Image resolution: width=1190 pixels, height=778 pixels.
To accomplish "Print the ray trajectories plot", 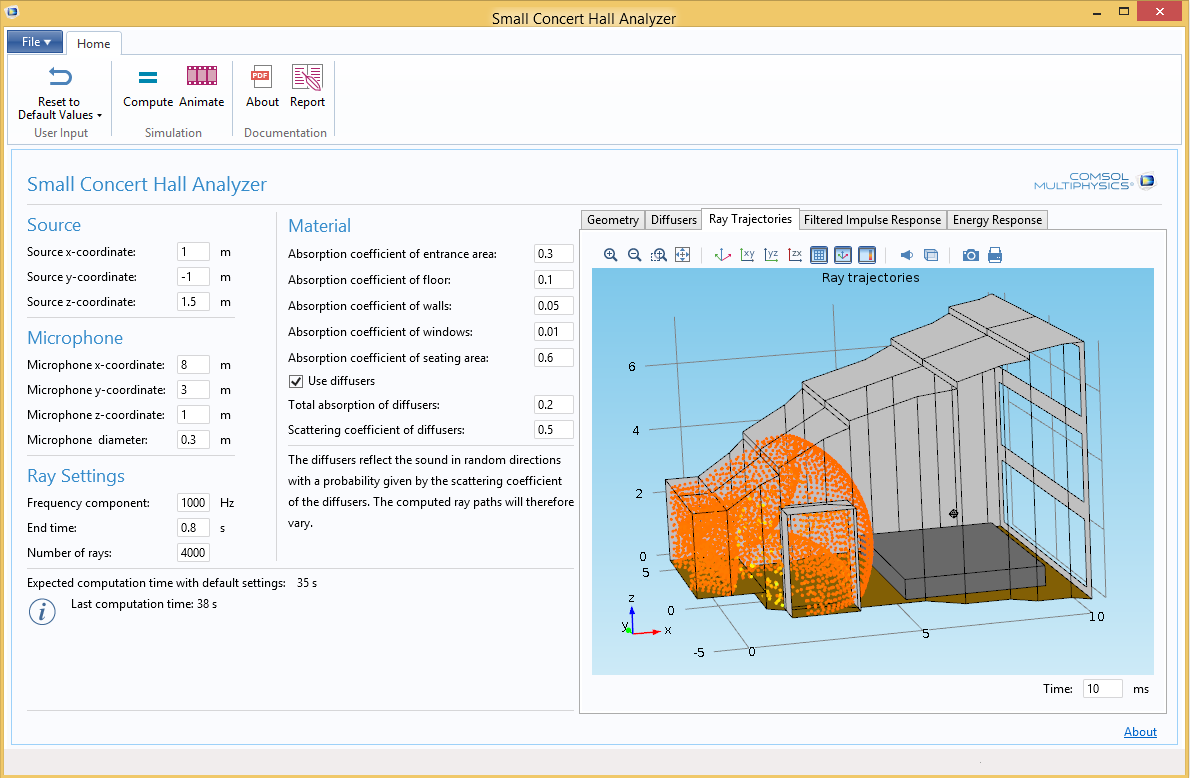I will point(995,255).
